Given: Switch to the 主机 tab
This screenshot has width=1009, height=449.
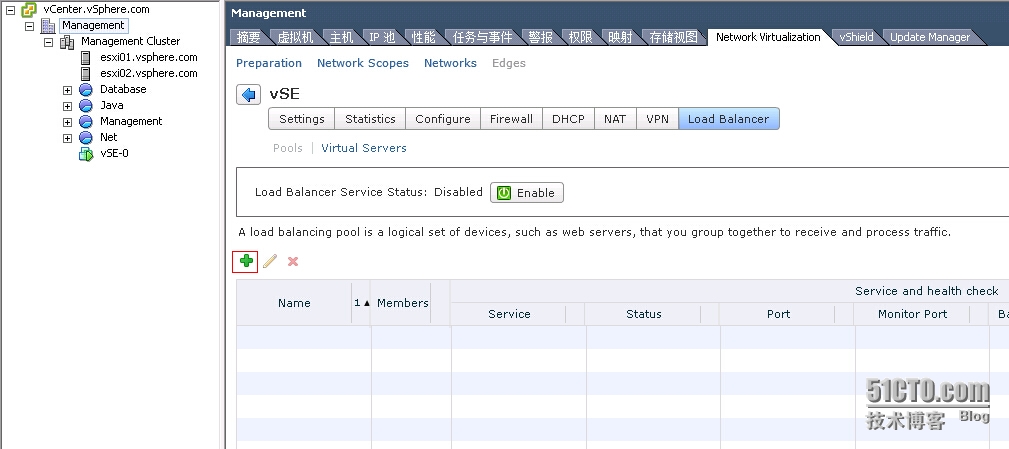Looking at the screenshot, I should click(x=342, y=37).
